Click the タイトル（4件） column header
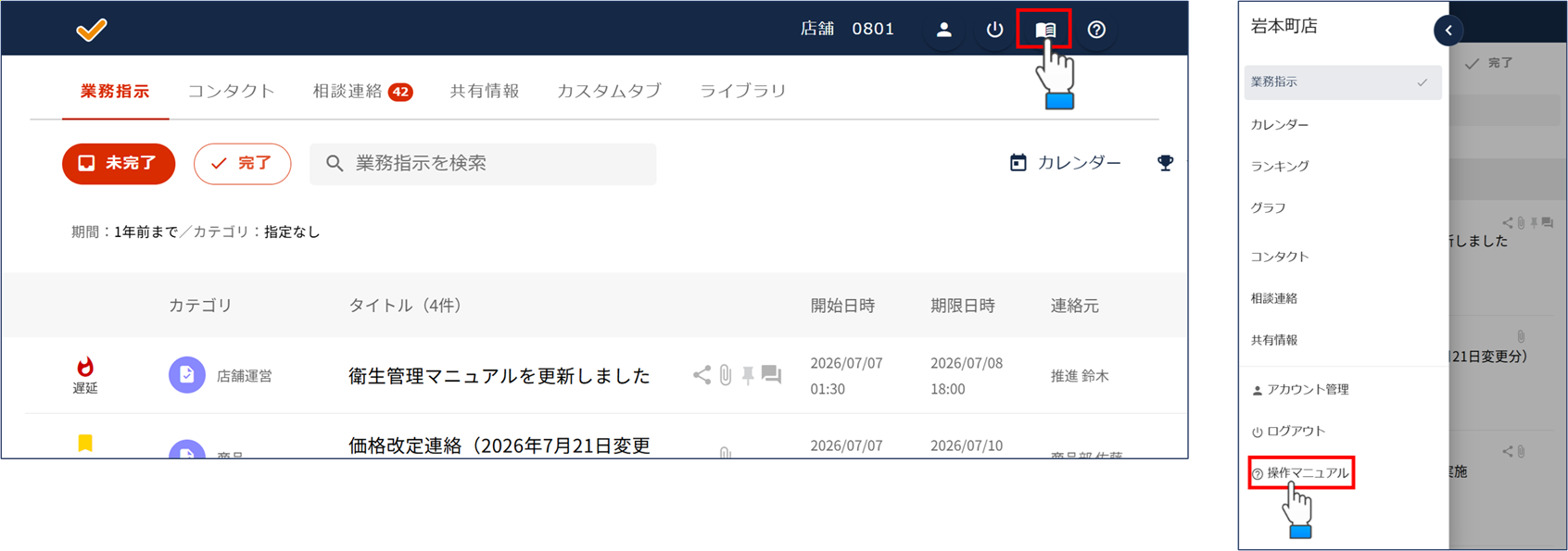The image size is (1568, 551). 405,306
